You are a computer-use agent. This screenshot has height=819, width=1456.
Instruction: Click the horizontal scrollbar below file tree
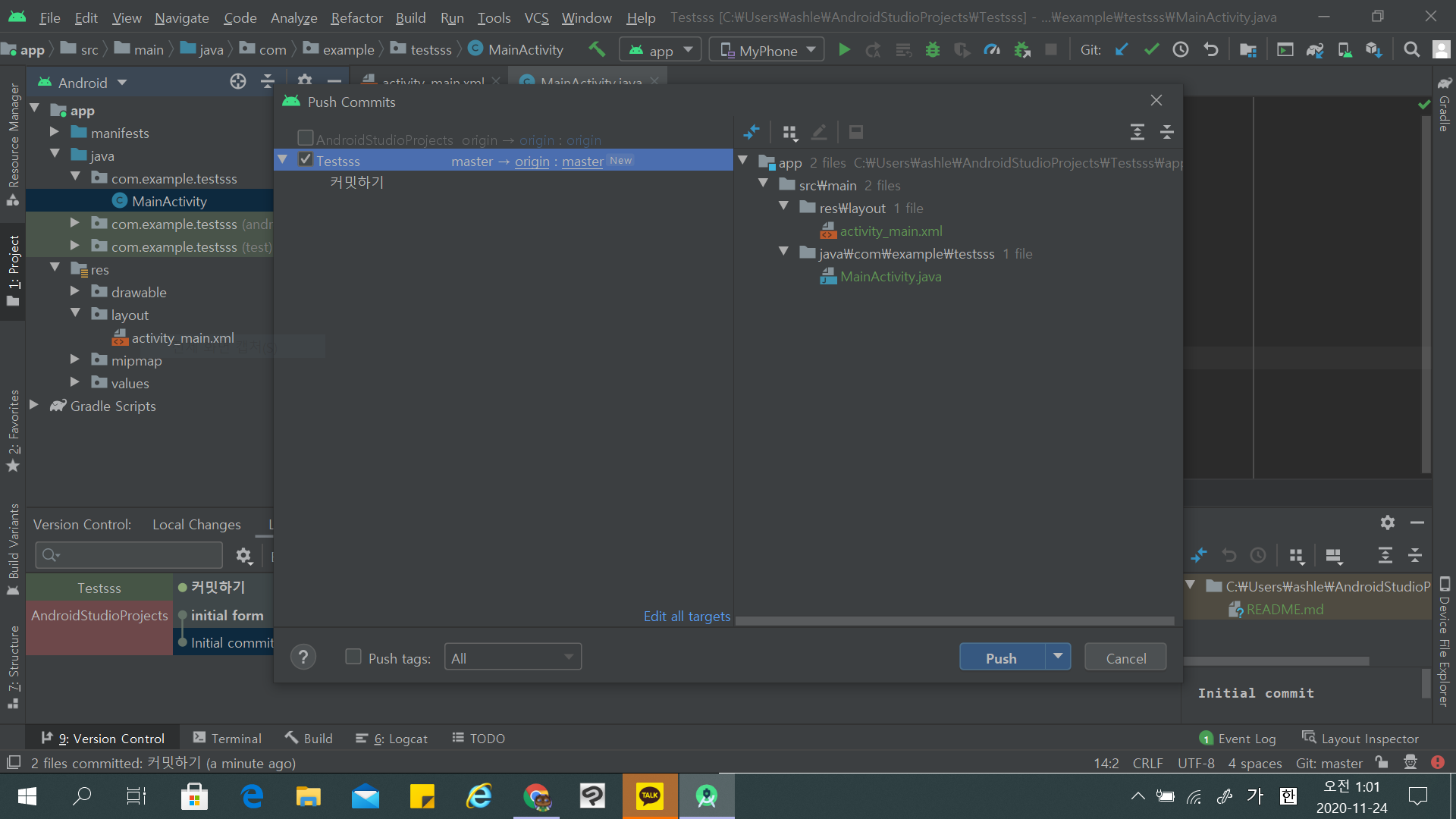tap(954, 621)
